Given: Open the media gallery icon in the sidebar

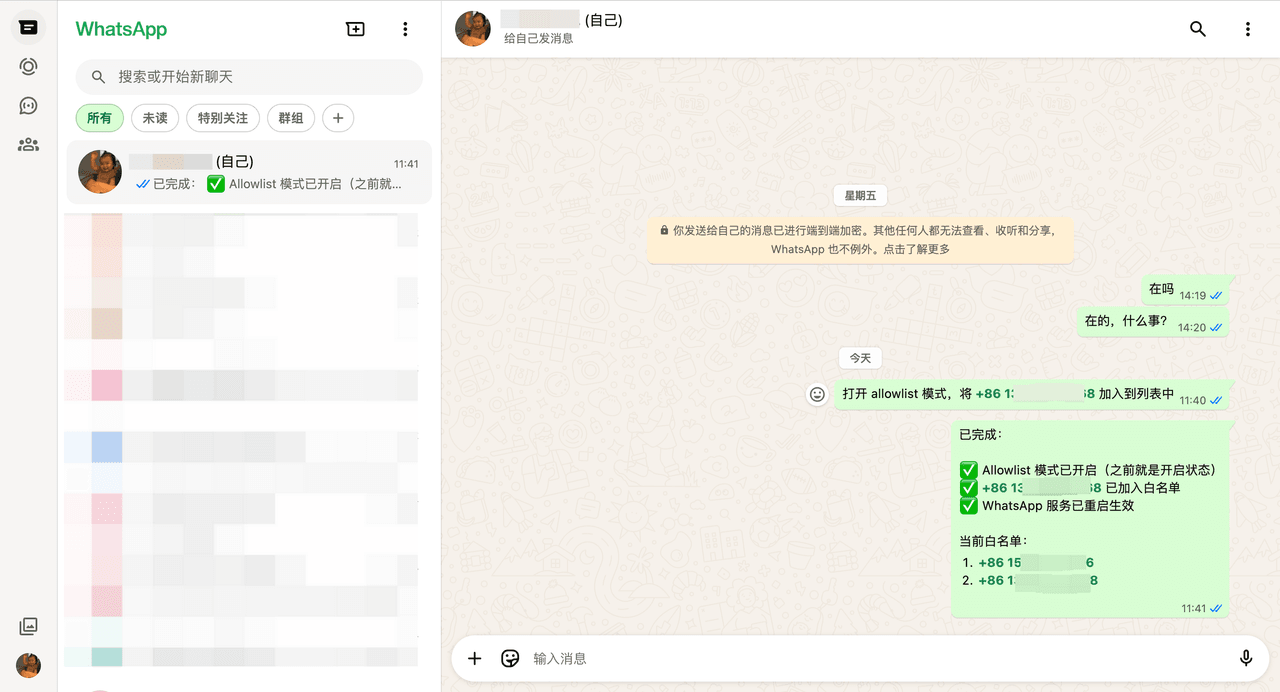Looking at the screenshot, I should tap(28, 626).
